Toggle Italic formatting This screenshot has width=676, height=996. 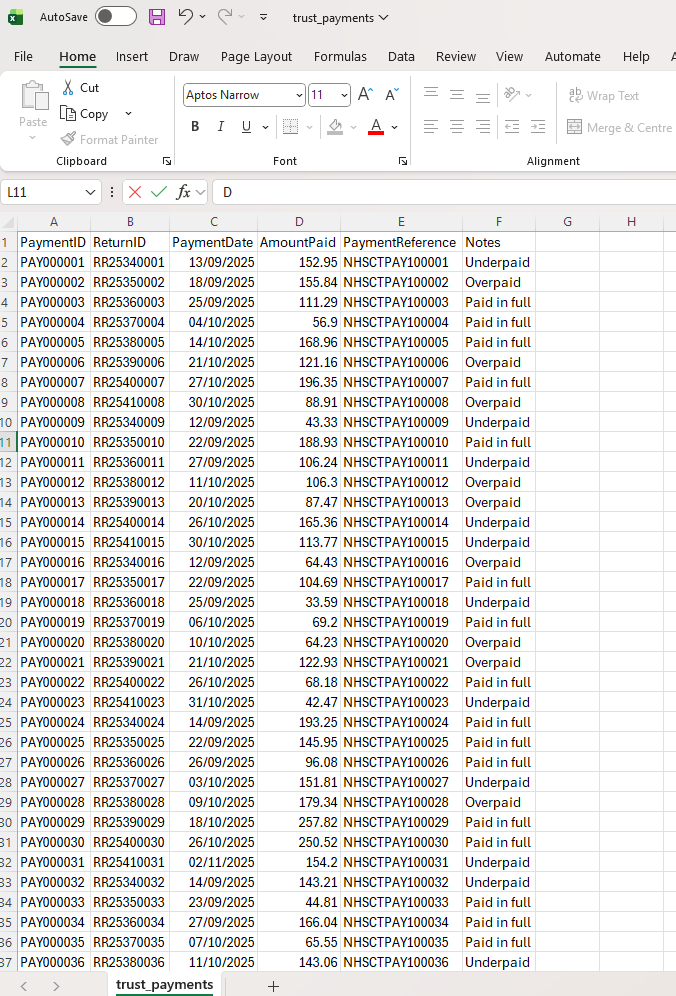click(x=220, y=126)
